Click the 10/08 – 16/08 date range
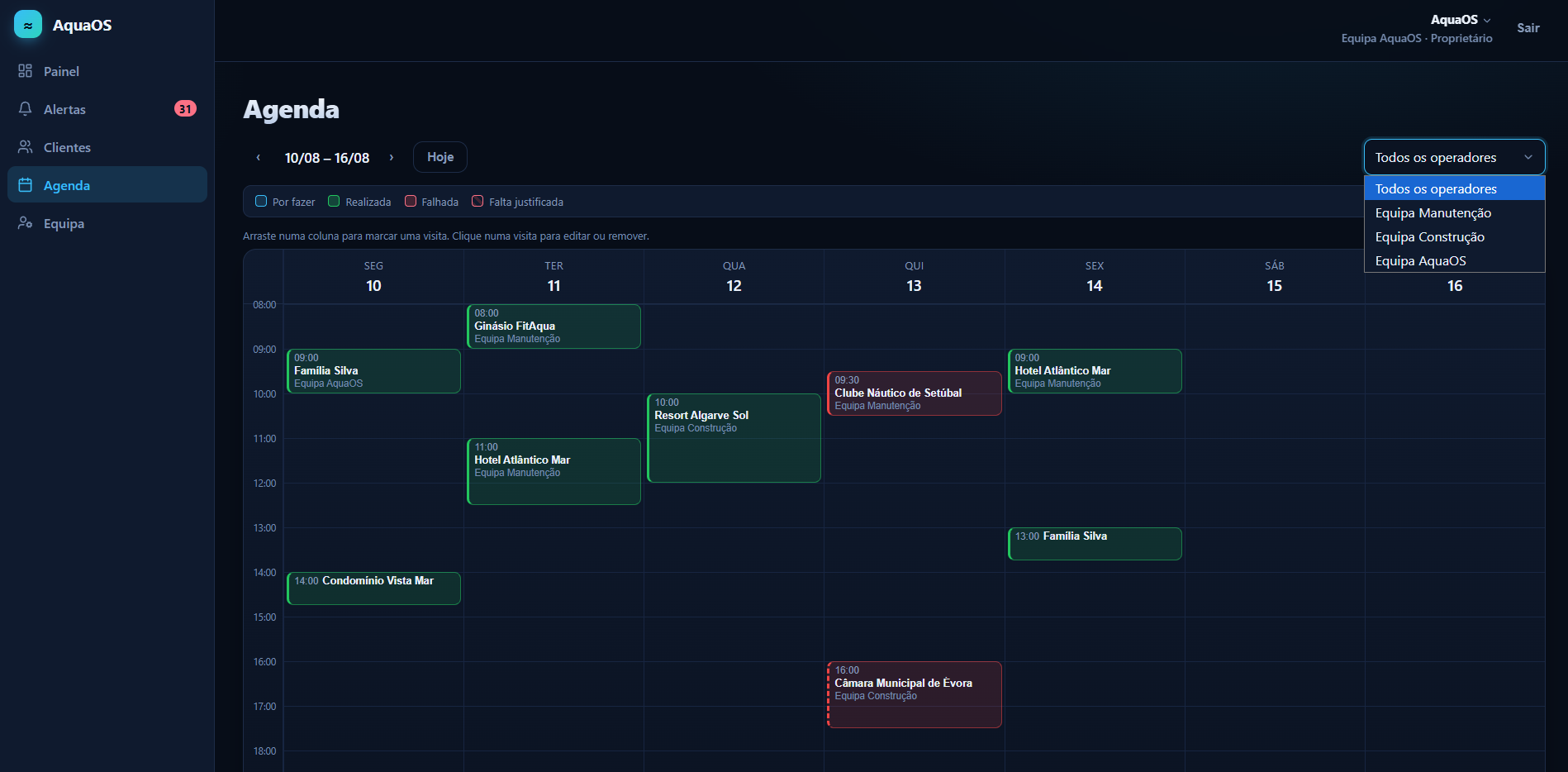Viewport: 1568px width, 772px height. click(327, 158)
